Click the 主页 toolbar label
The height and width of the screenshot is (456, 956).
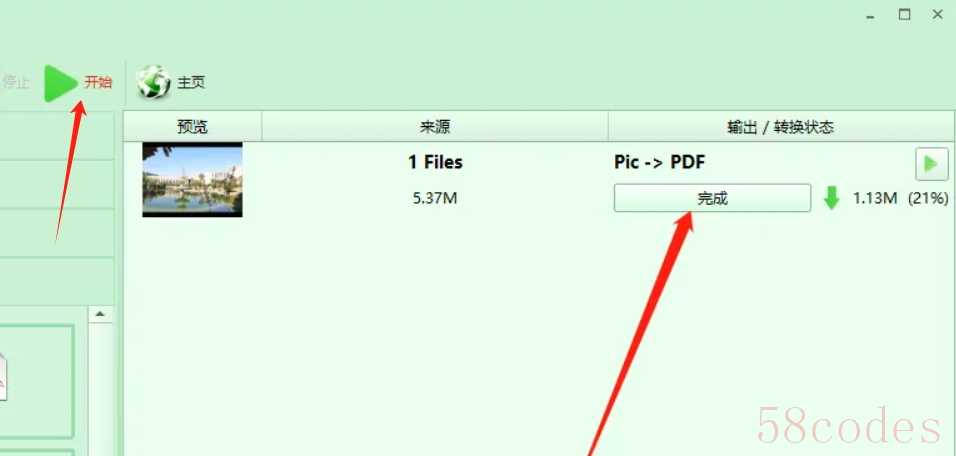(x=191, y=82)
